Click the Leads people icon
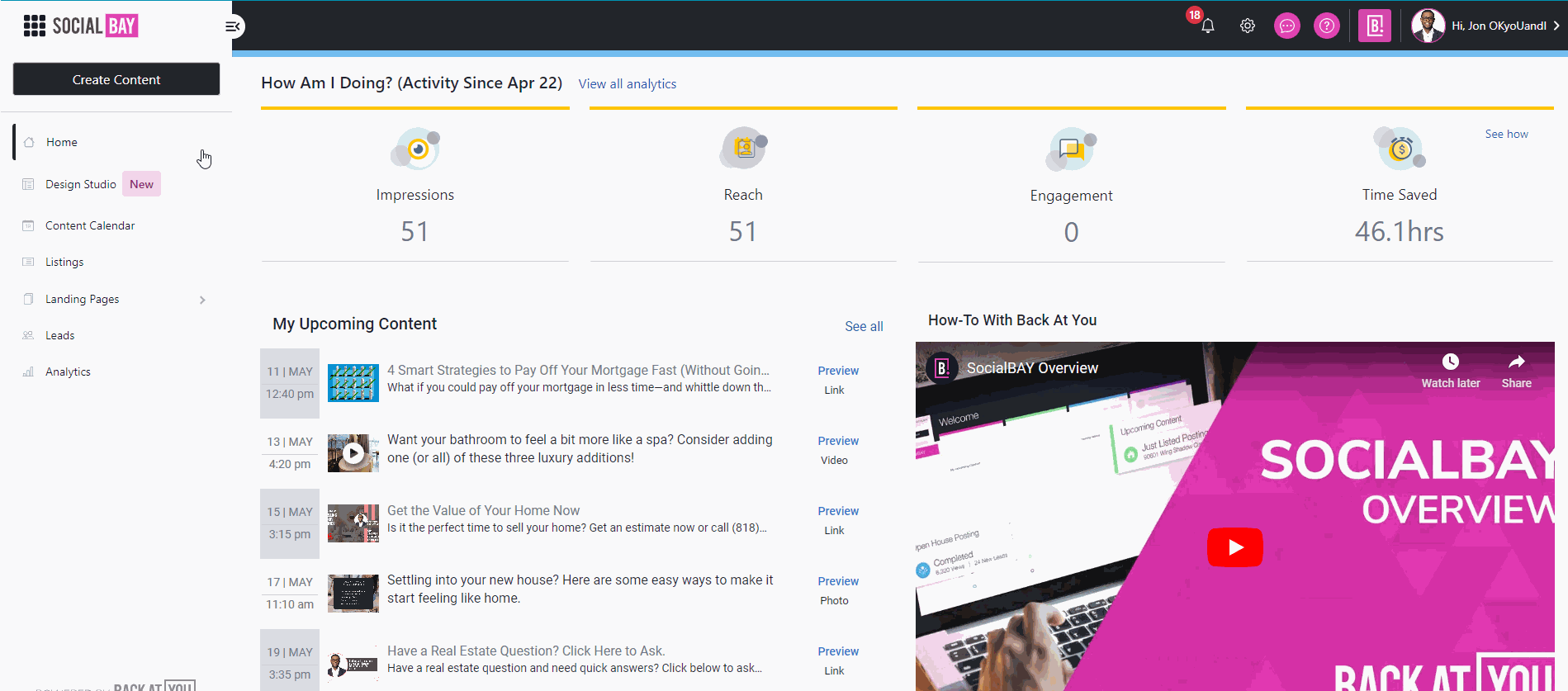 (x=28, y=335)
